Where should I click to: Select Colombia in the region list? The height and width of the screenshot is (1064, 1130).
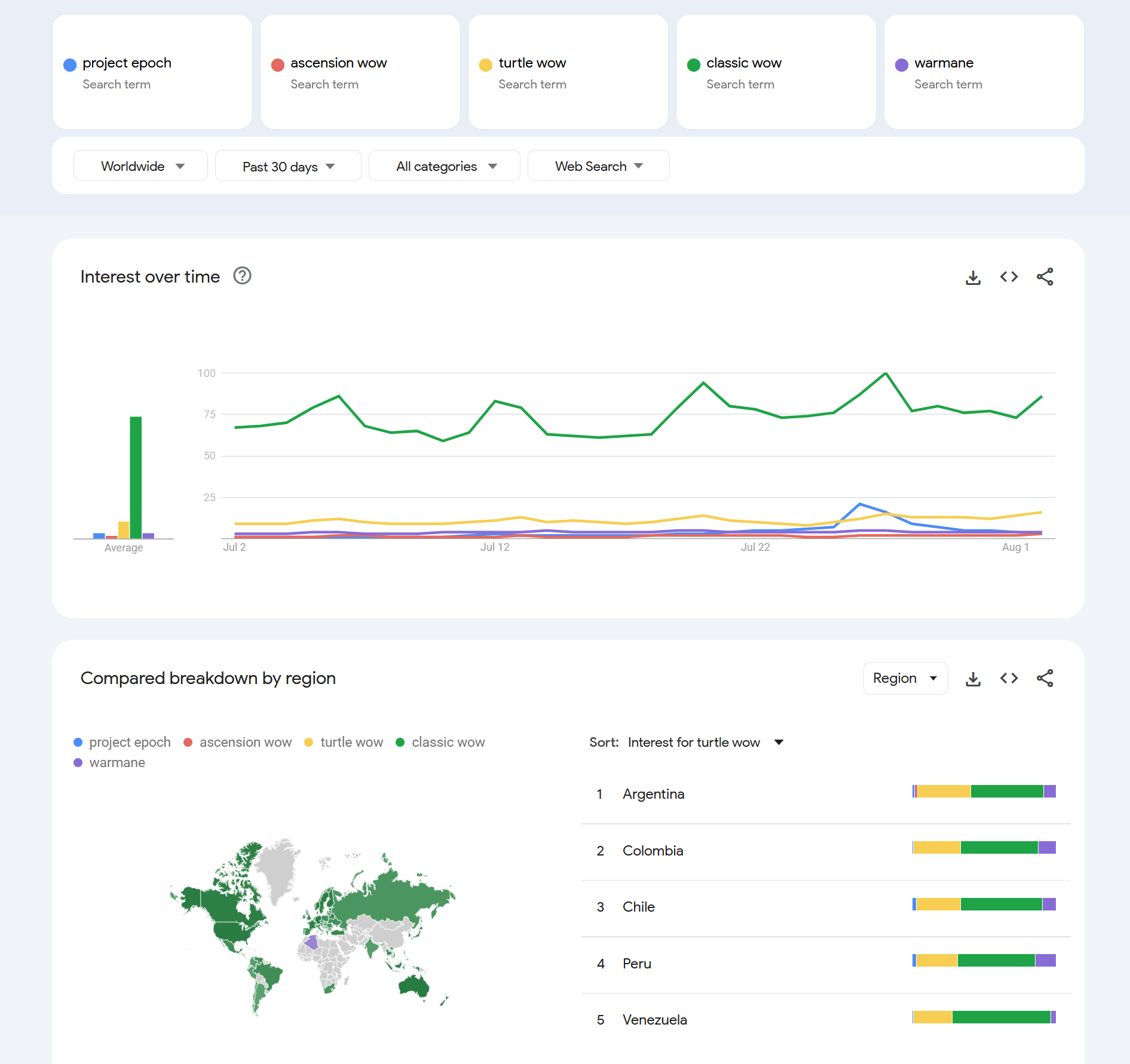[x=825, y=851]
